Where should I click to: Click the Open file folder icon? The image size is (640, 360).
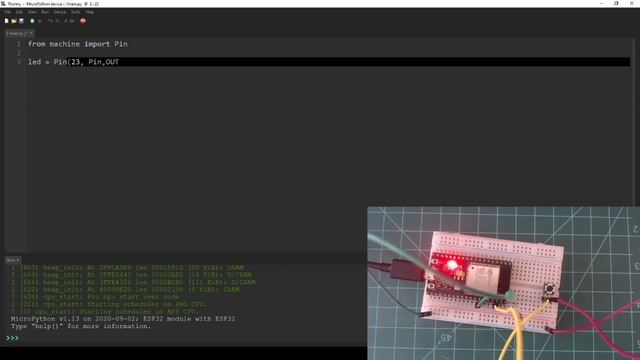click(14, 21)
